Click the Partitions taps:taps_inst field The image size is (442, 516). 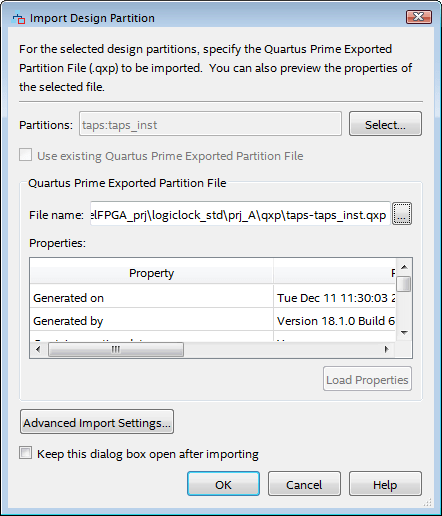click(210, 124)
